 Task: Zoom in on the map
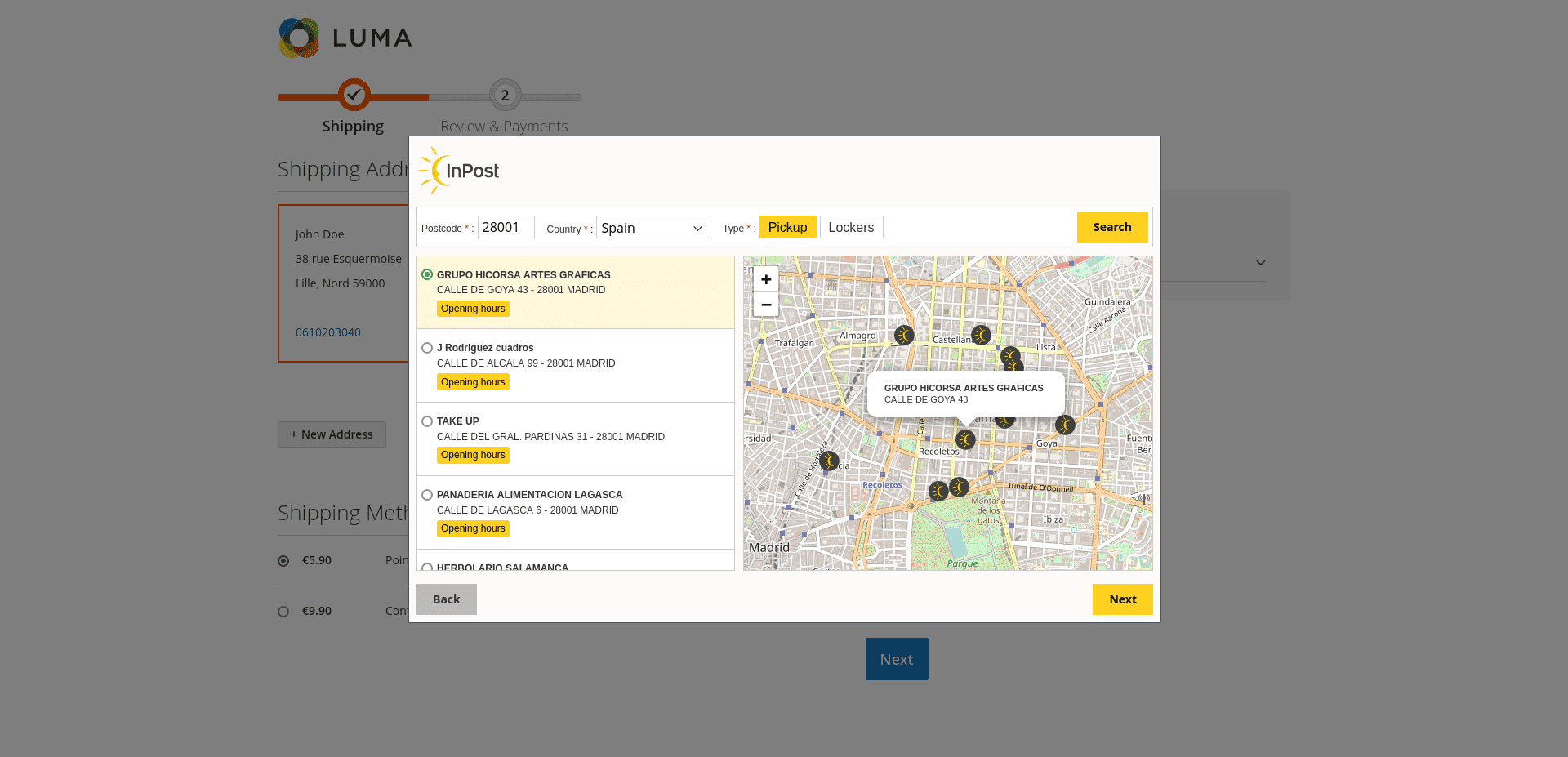tap(765, 279)
